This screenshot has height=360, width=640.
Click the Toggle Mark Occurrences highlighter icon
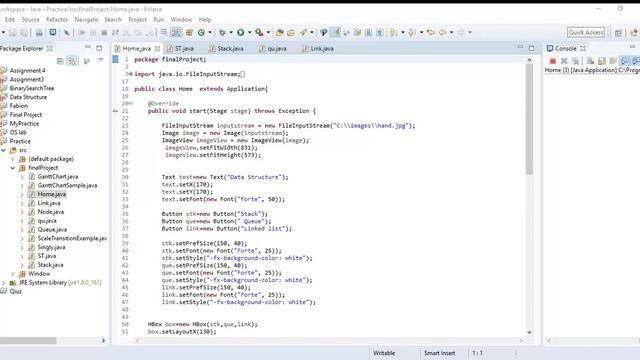coord(335,32)
